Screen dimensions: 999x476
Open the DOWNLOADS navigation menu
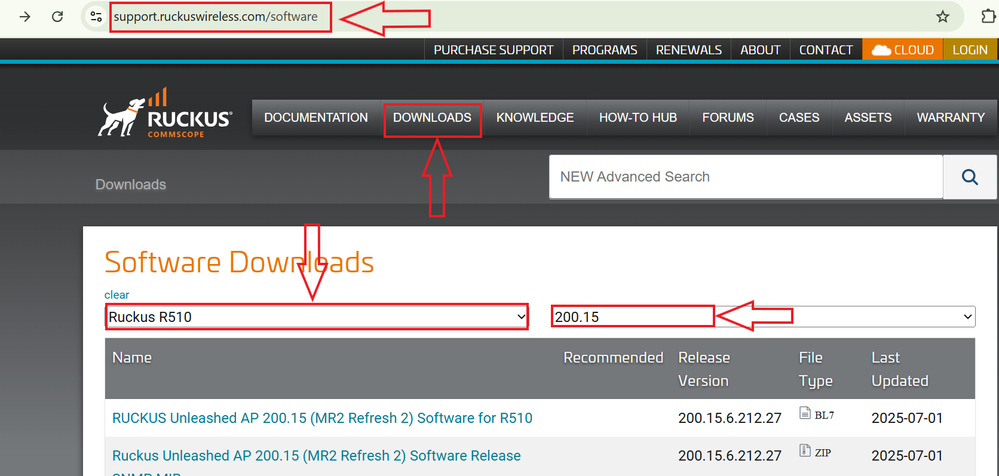432,118
